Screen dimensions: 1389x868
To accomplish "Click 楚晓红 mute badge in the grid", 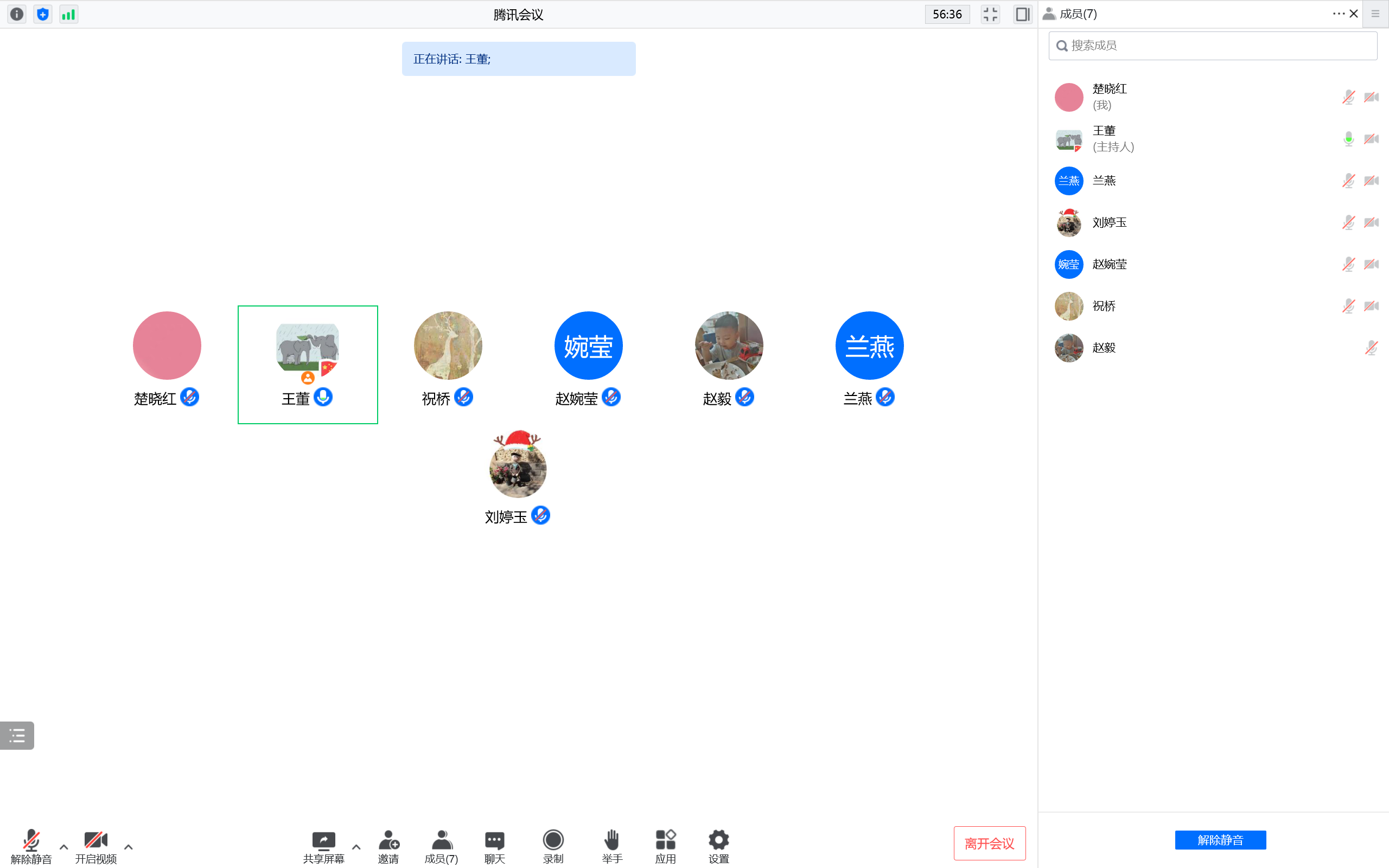I will coord(189,397).
